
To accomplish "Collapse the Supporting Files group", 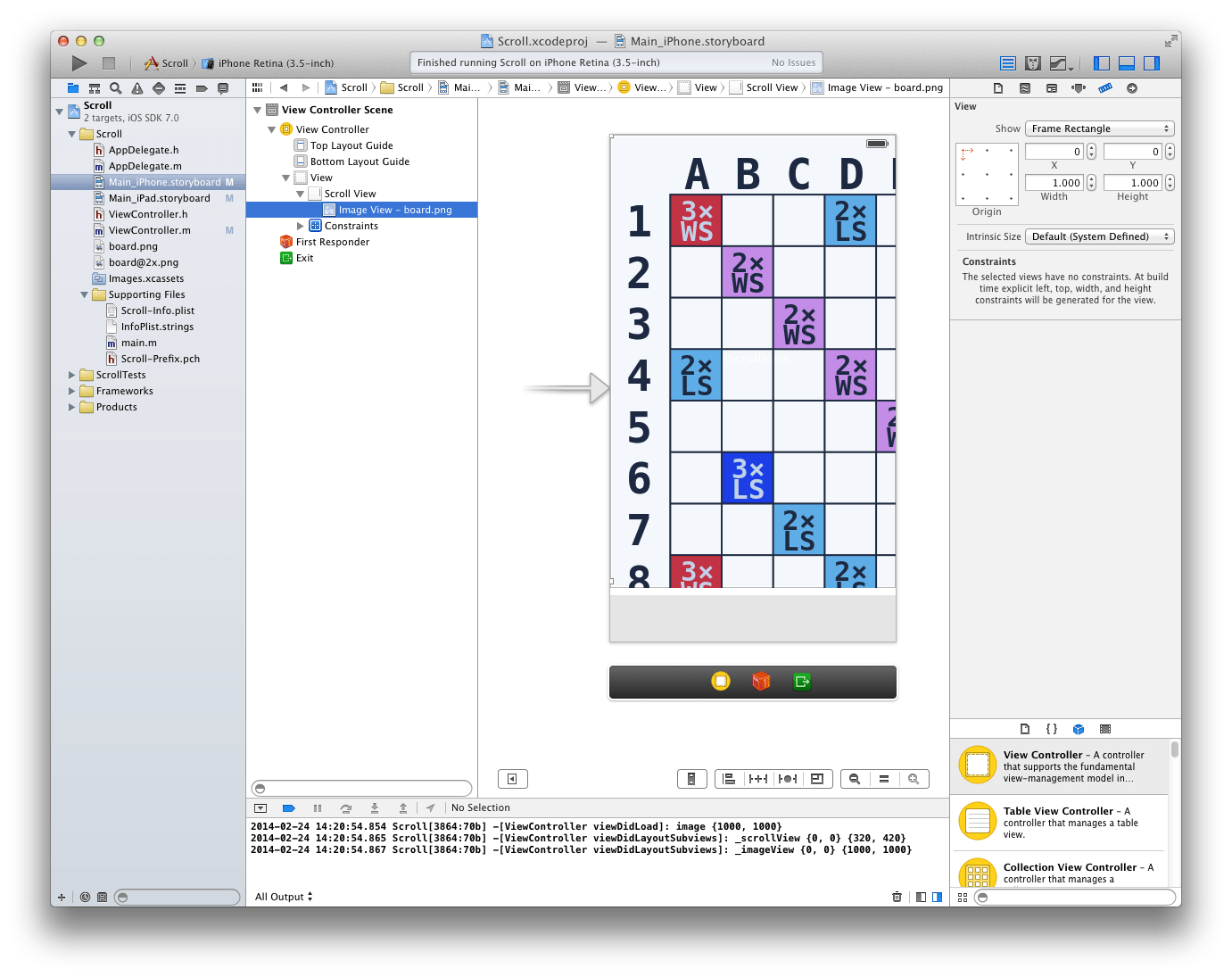I will click(x=84, y=294).
